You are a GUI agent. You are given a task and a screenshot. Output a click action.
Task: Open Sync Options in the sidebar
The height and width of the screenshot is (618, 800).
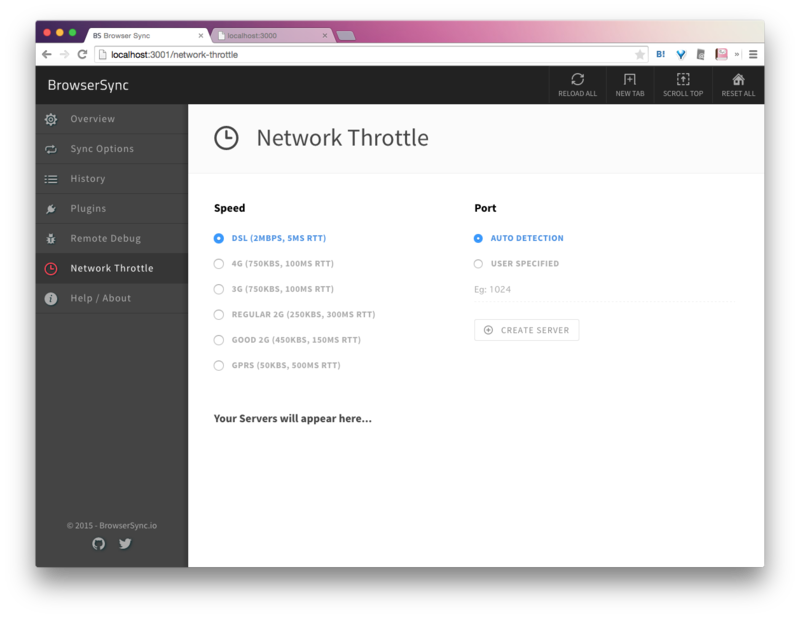tap(112, 149)
